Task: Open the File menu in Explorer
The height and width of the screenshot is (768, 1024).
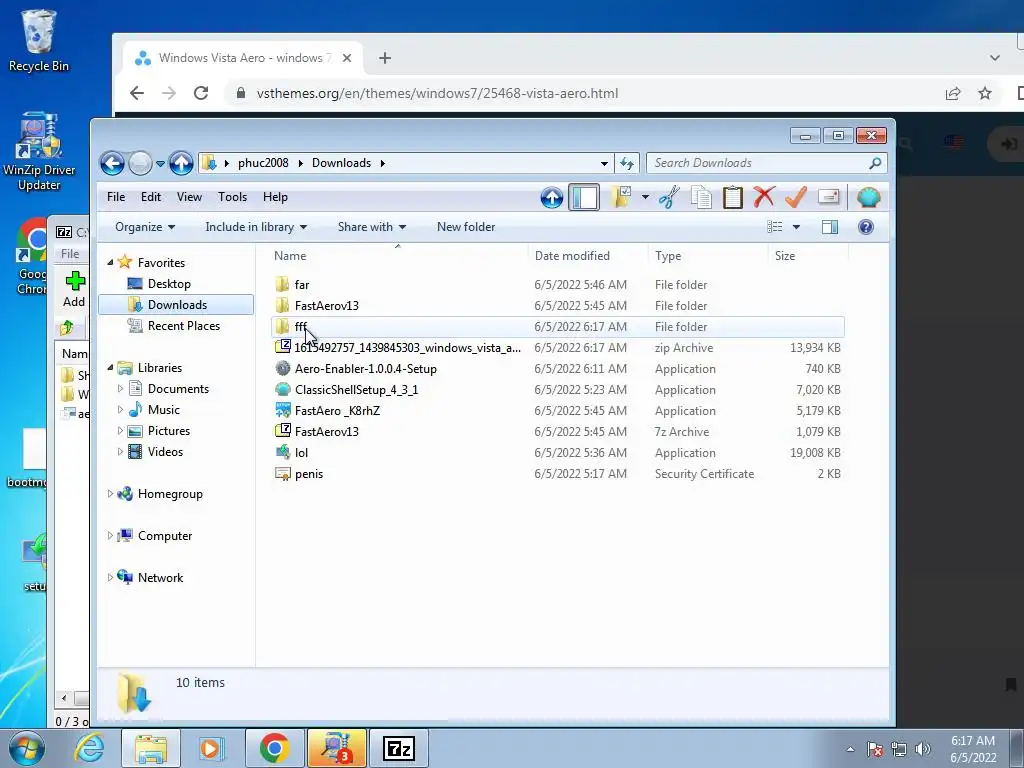Action: (116, 197)
